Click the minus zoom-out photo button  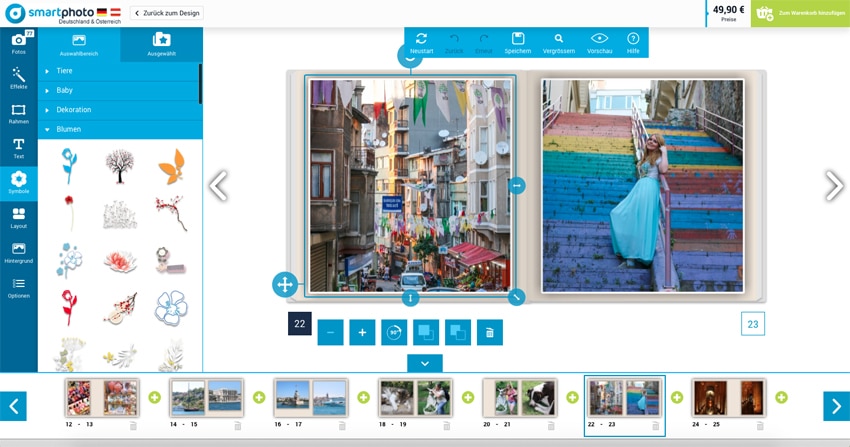(x=330, y=332)
